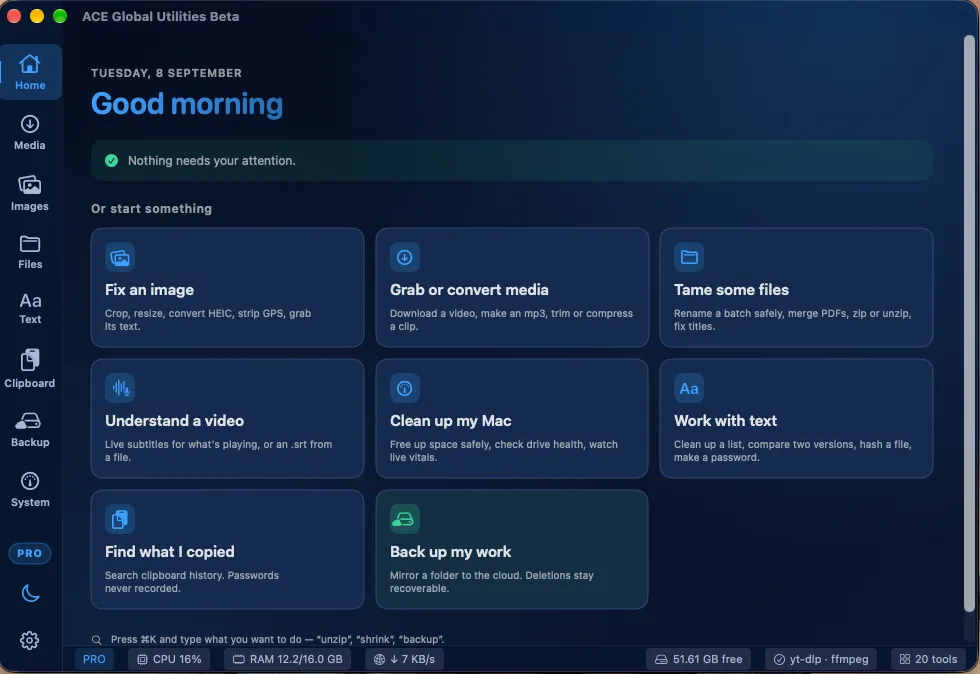Click the 'Nothing needs your attention.' message
This screenshot has height=674, width=980.
pos(211,161)
